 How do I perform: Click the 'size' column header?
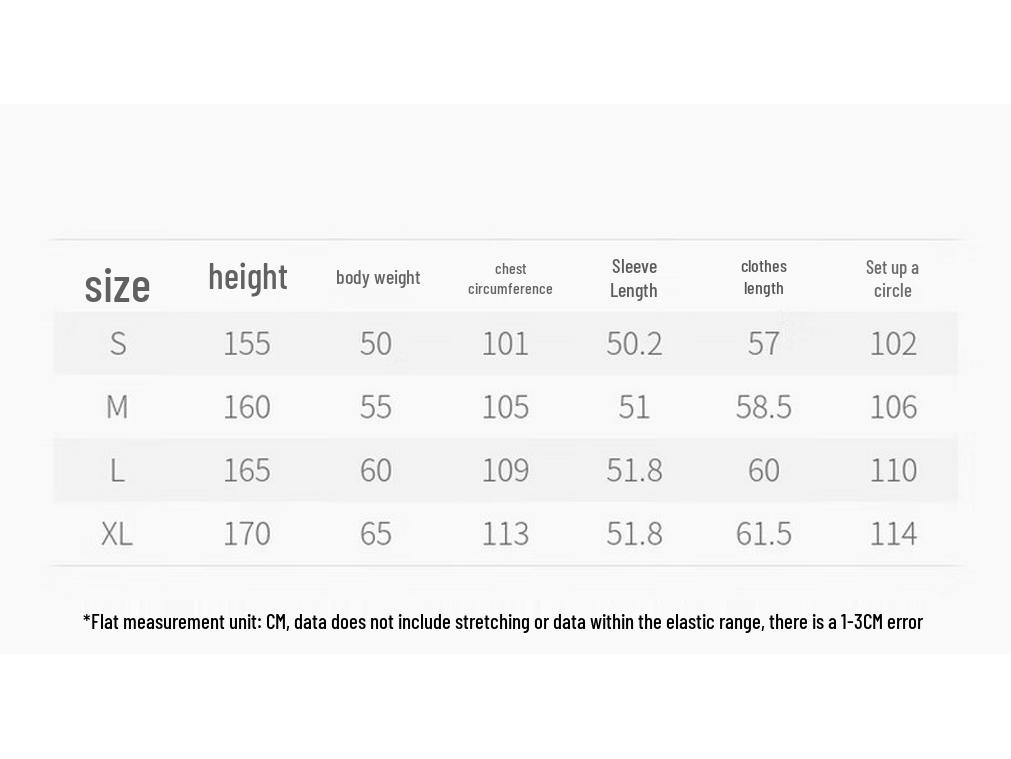point(117,286)
